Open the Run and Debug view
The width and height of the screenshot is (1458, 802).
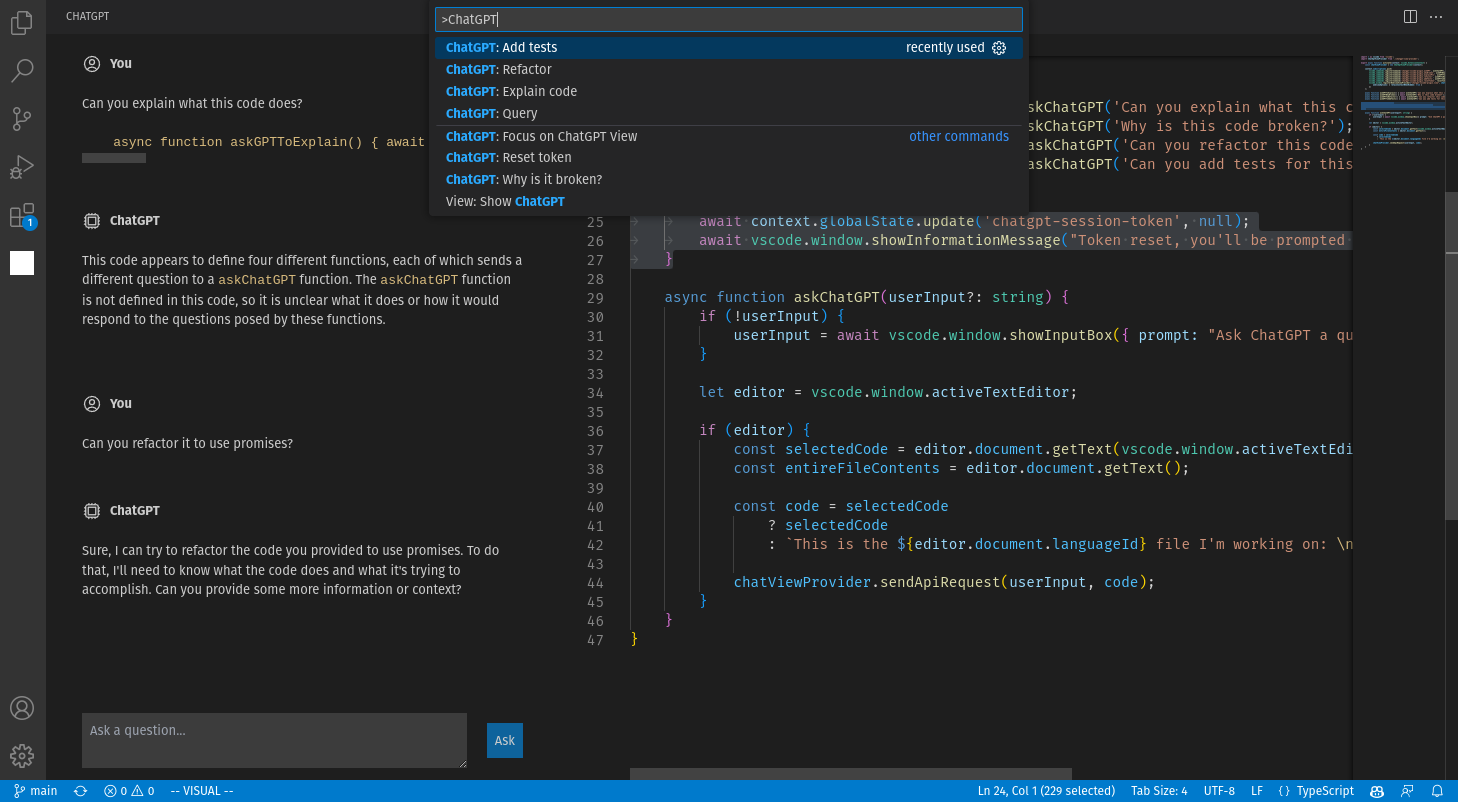(x=22, y=166)
